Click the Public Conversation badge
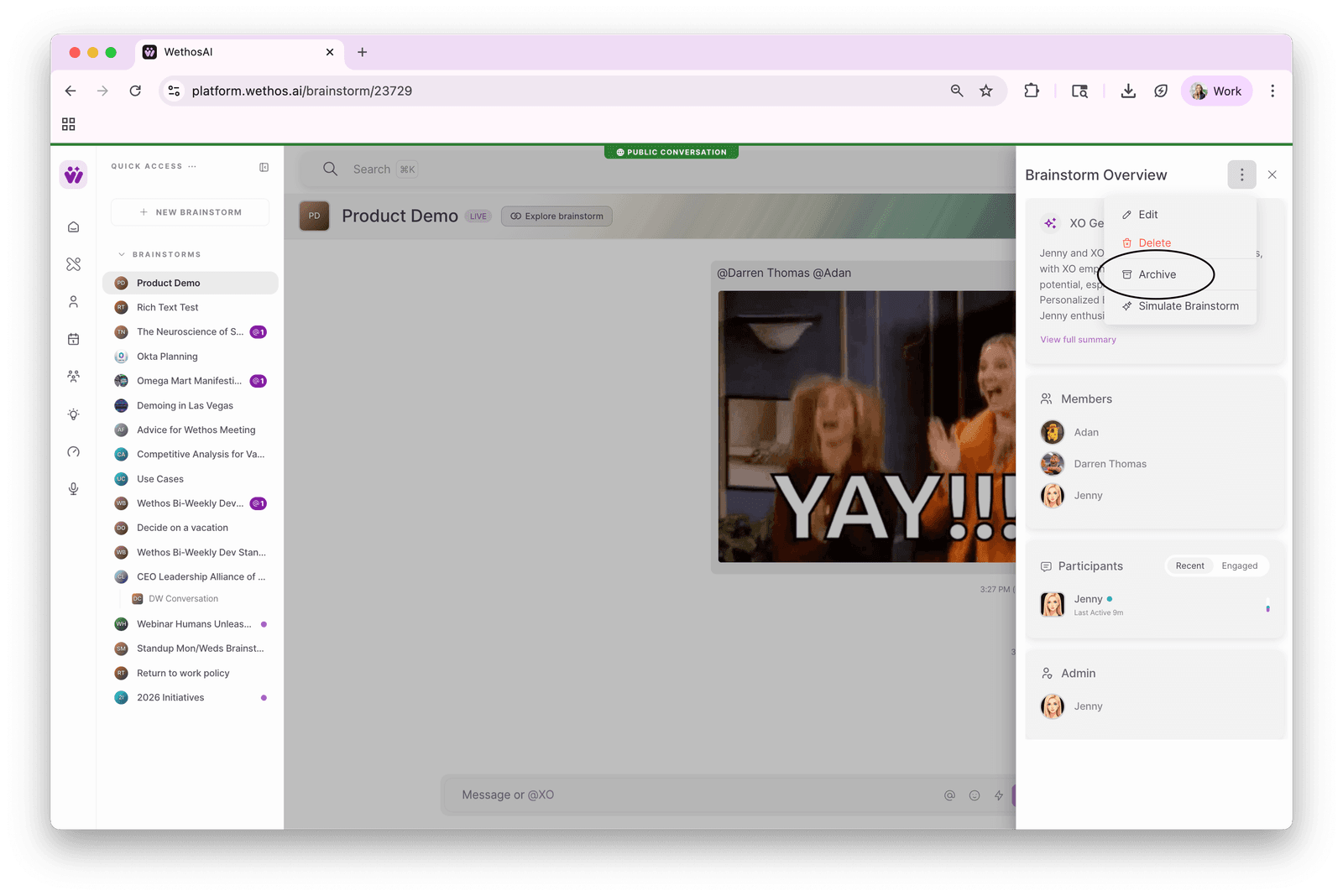The width and height of the screenshot is (1343, 896). [671, 152]
